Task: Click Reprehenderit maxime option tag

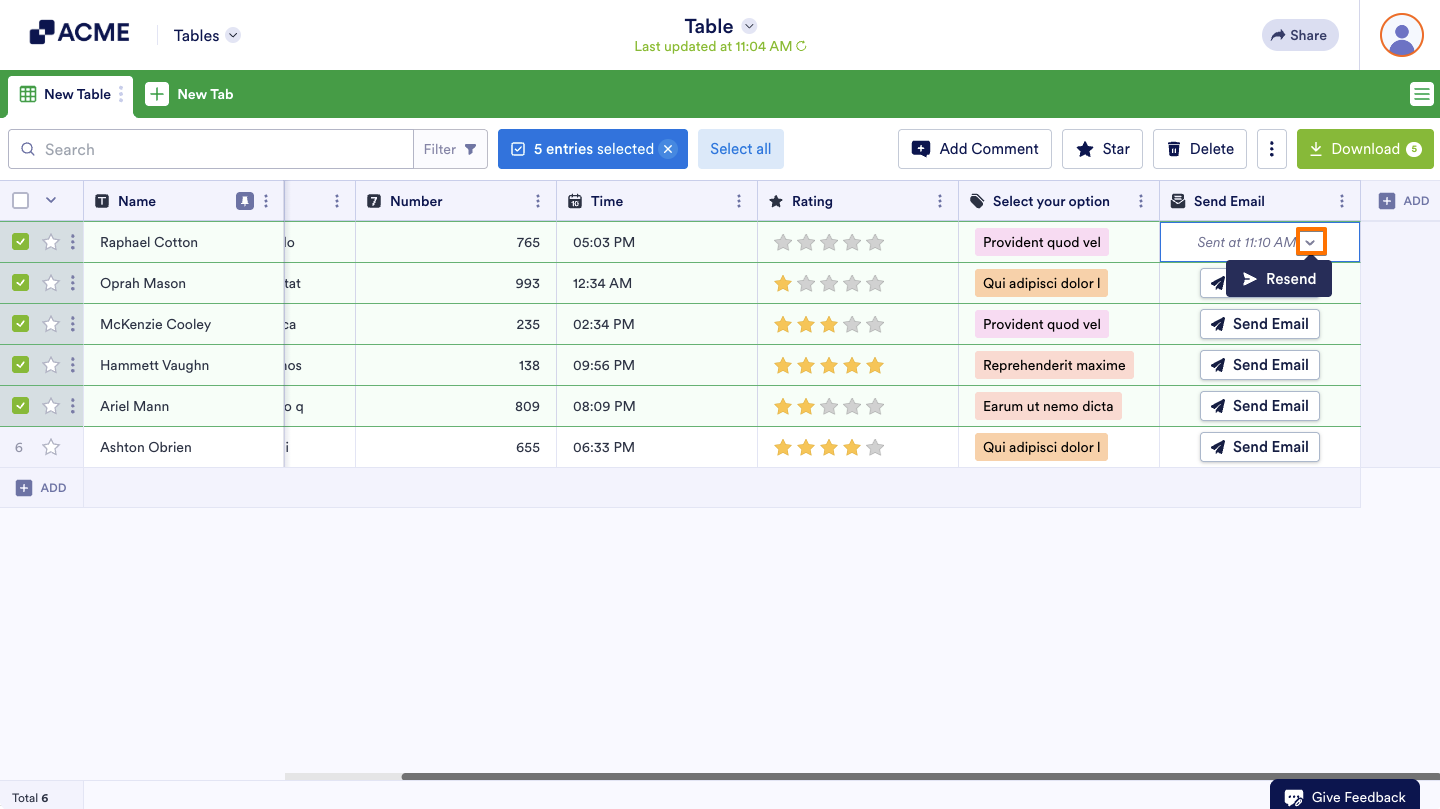Action: click(x=1054, y=365)
